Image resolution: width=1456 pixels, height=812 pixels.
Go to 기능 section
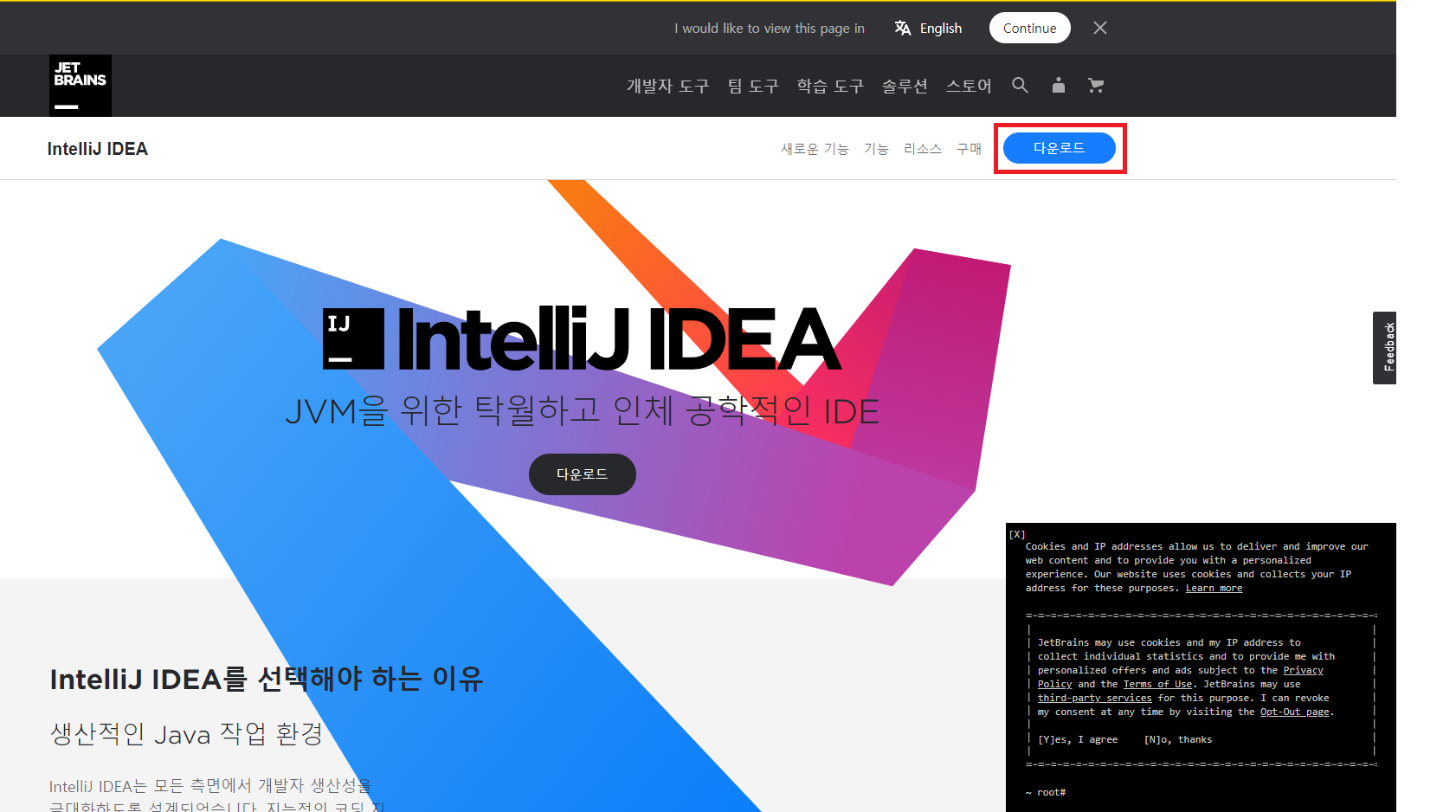point(876,149)
